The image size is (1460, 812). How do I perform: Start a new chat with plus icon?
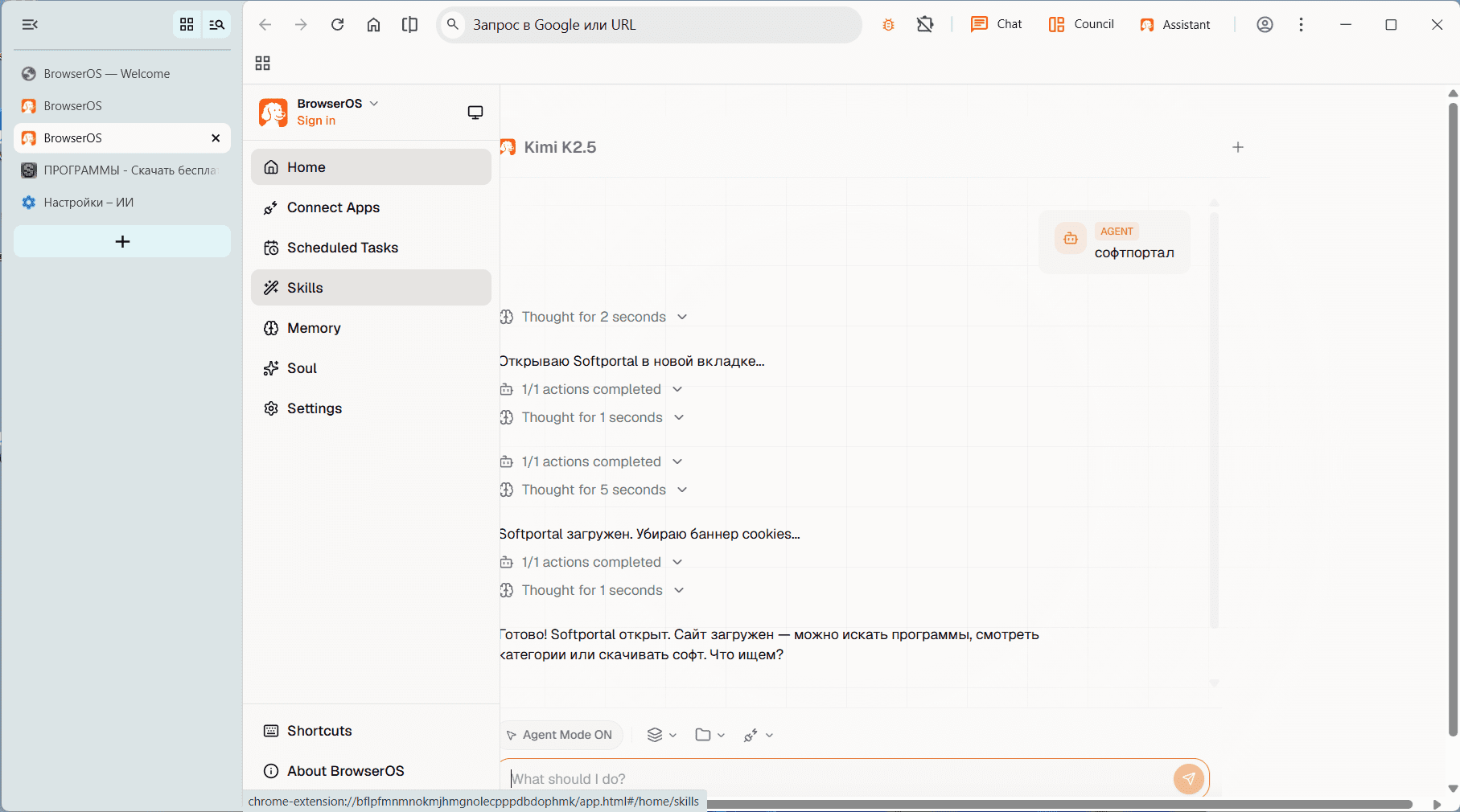tap(1238, 147)
